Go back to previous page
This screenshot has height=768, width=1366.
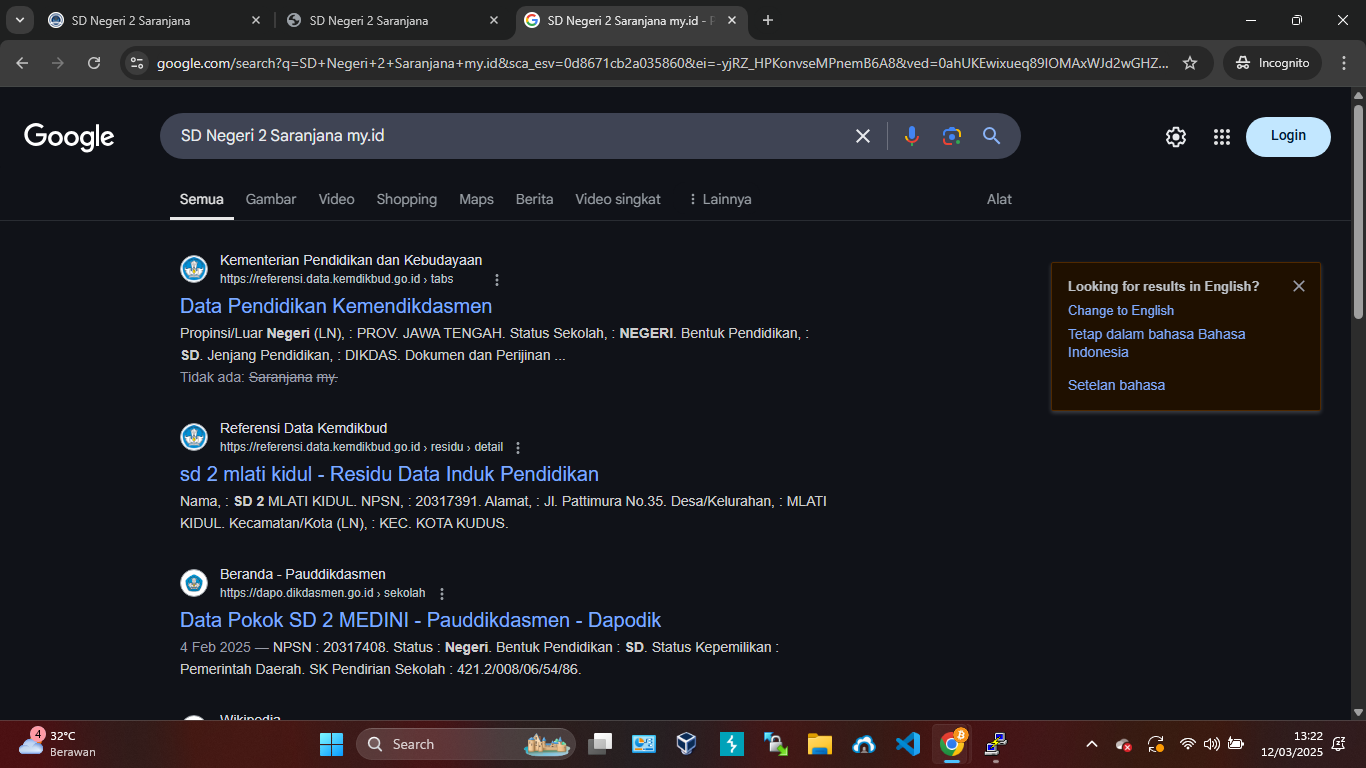pyautogui.click(x=22, y=63)
